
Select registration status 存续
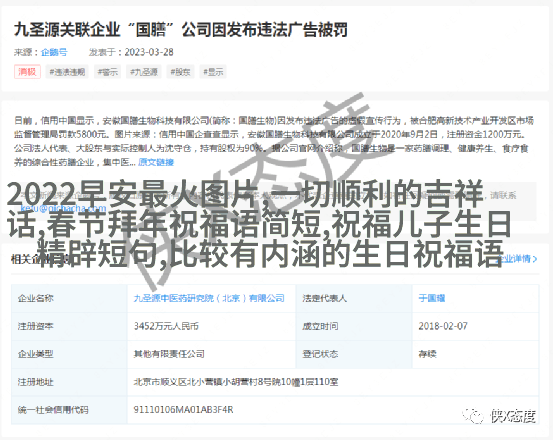427,354
